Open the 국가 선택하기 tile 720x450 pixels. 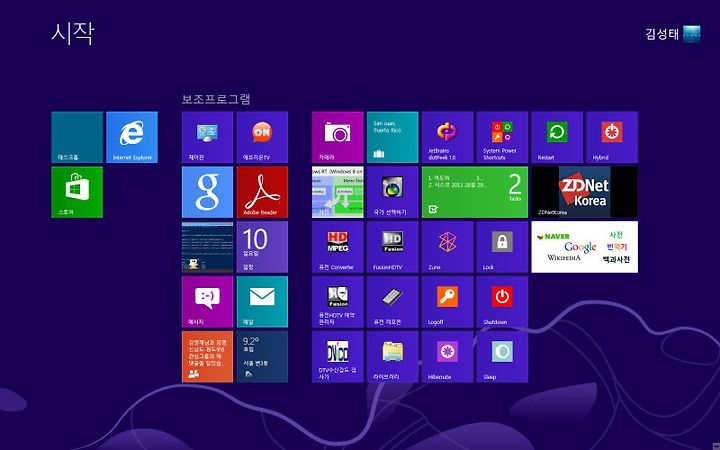coord(393,192)
